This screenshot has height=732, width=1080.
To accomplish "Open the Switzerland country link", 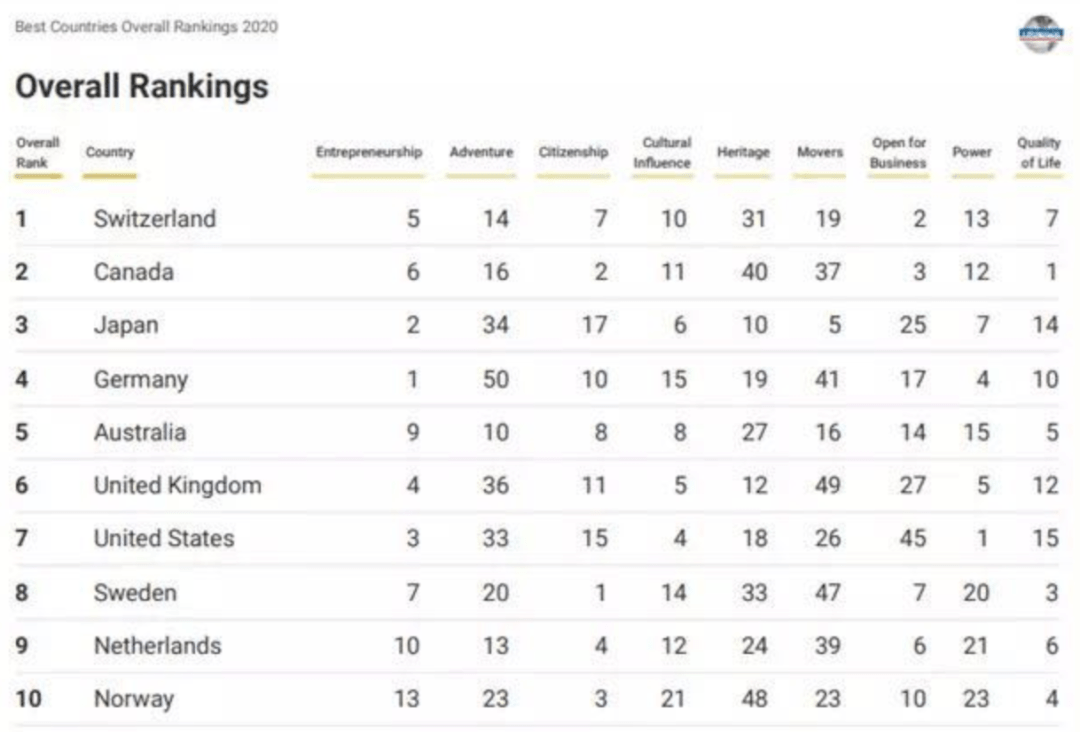I will click(155, 219).
